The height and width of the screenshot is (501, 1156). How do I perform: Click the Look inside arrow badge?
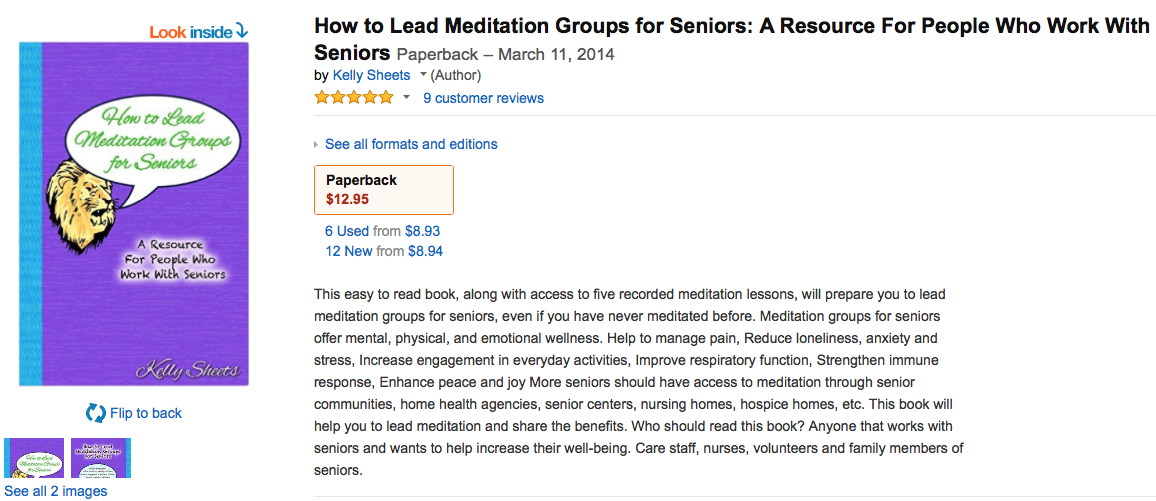pos(199,32)
